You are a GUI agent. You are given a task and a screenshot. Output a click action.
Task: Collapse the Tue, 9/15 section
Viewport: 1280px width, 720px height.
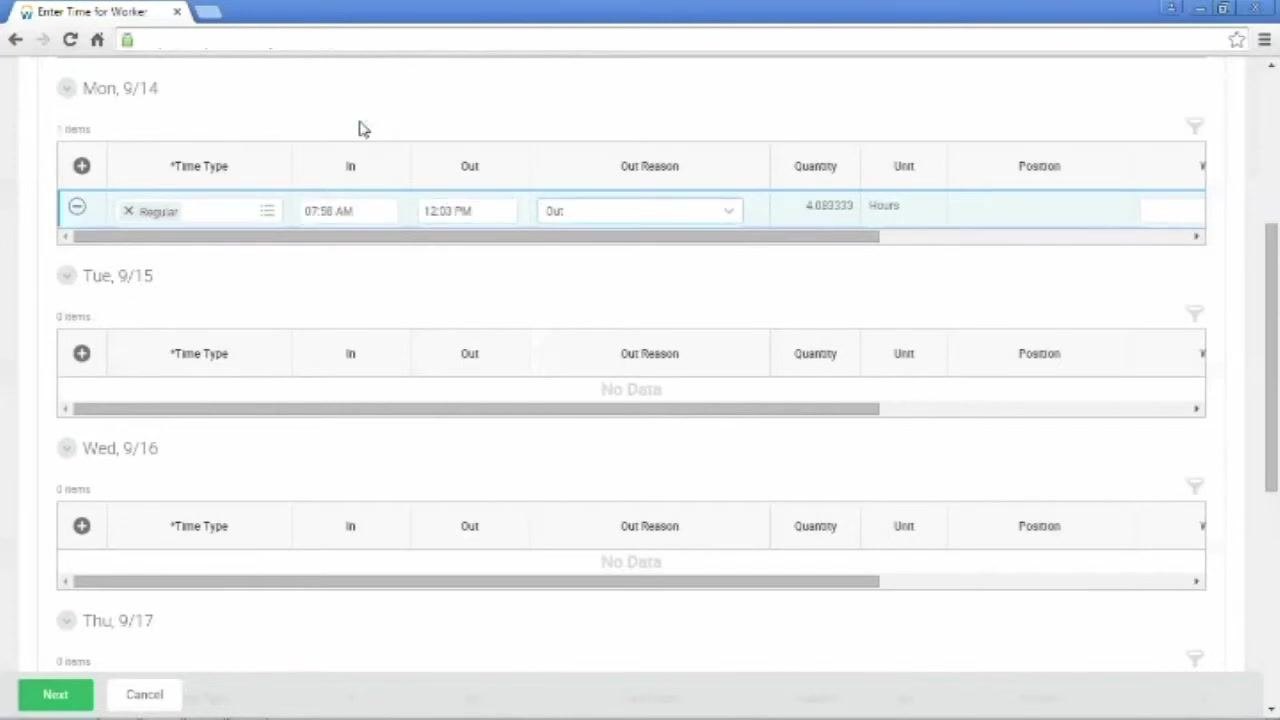[66, 275]
